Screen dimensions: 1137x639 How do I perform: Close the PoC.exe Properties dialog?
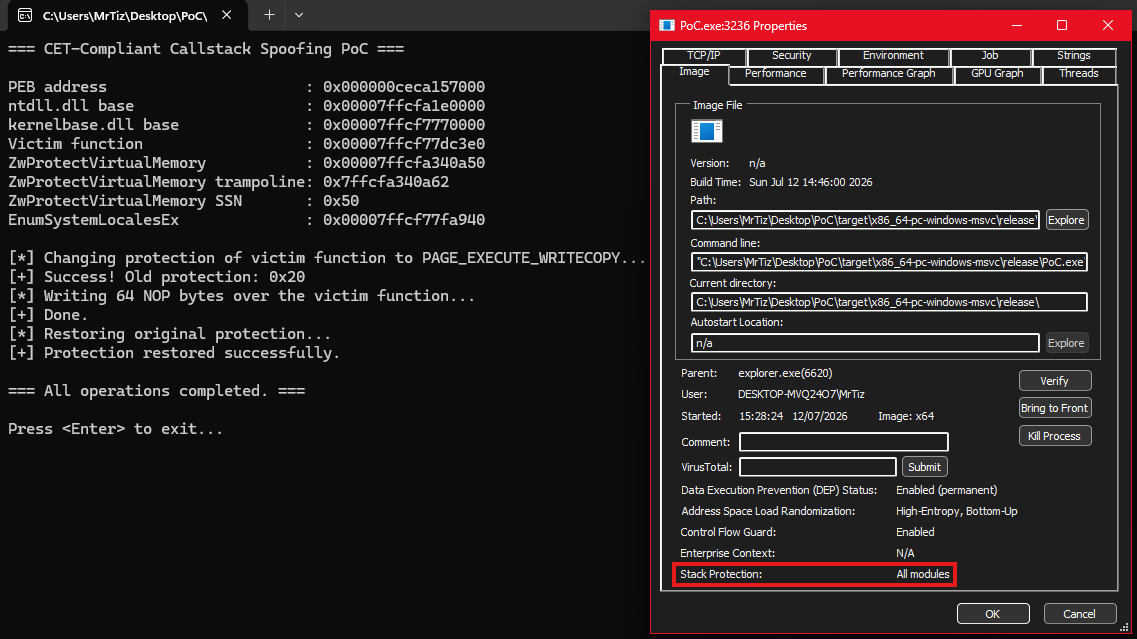point(1107,25)
